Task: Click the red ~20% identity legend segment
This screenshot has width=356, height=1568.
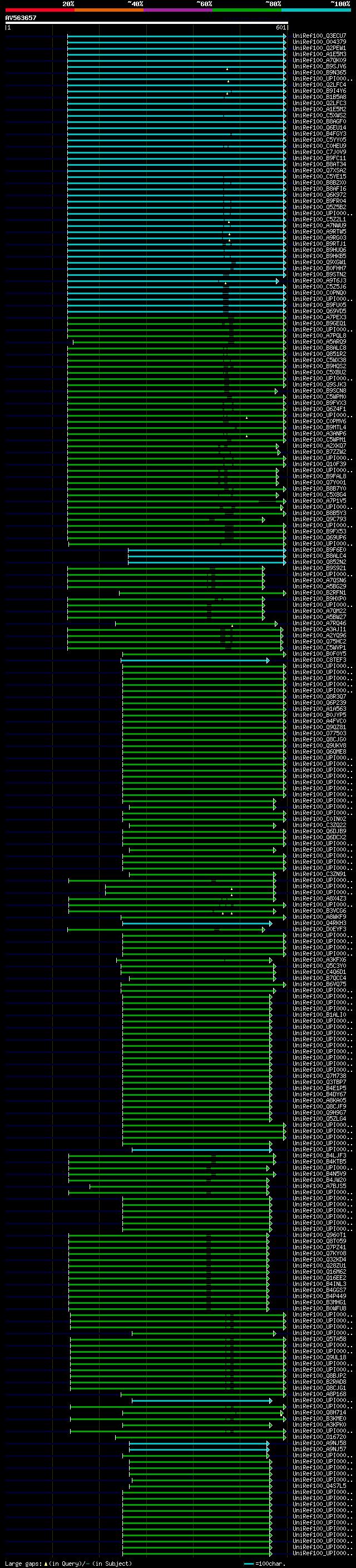Action: click(x=39, y=10)
